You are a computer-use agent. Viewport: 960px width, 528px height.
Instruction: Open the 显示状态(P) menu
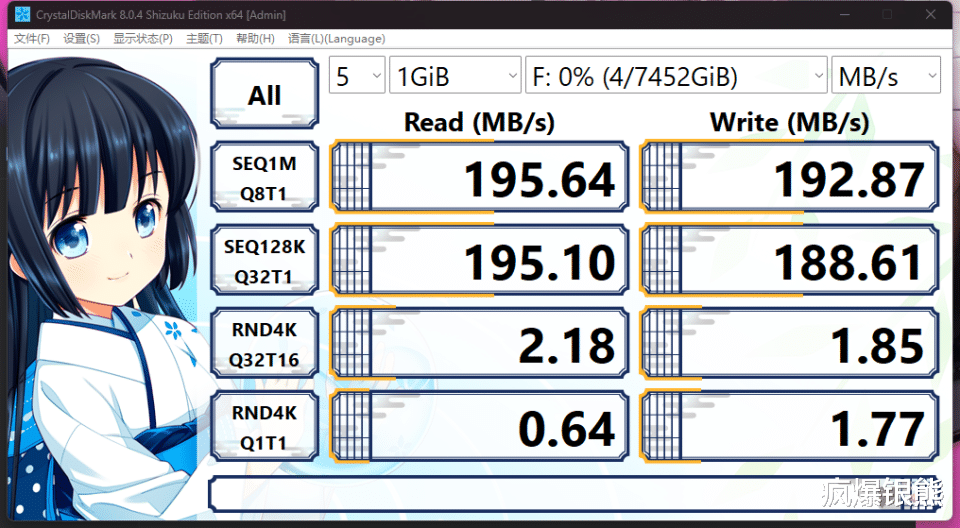143,39
